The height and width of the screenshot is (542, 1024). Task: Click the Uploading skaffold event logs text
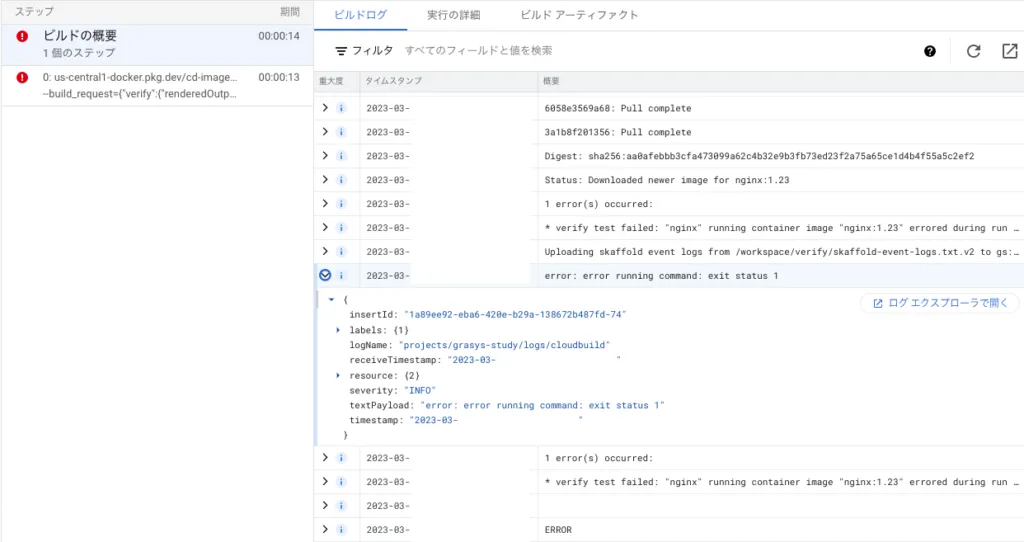[782, 251]
